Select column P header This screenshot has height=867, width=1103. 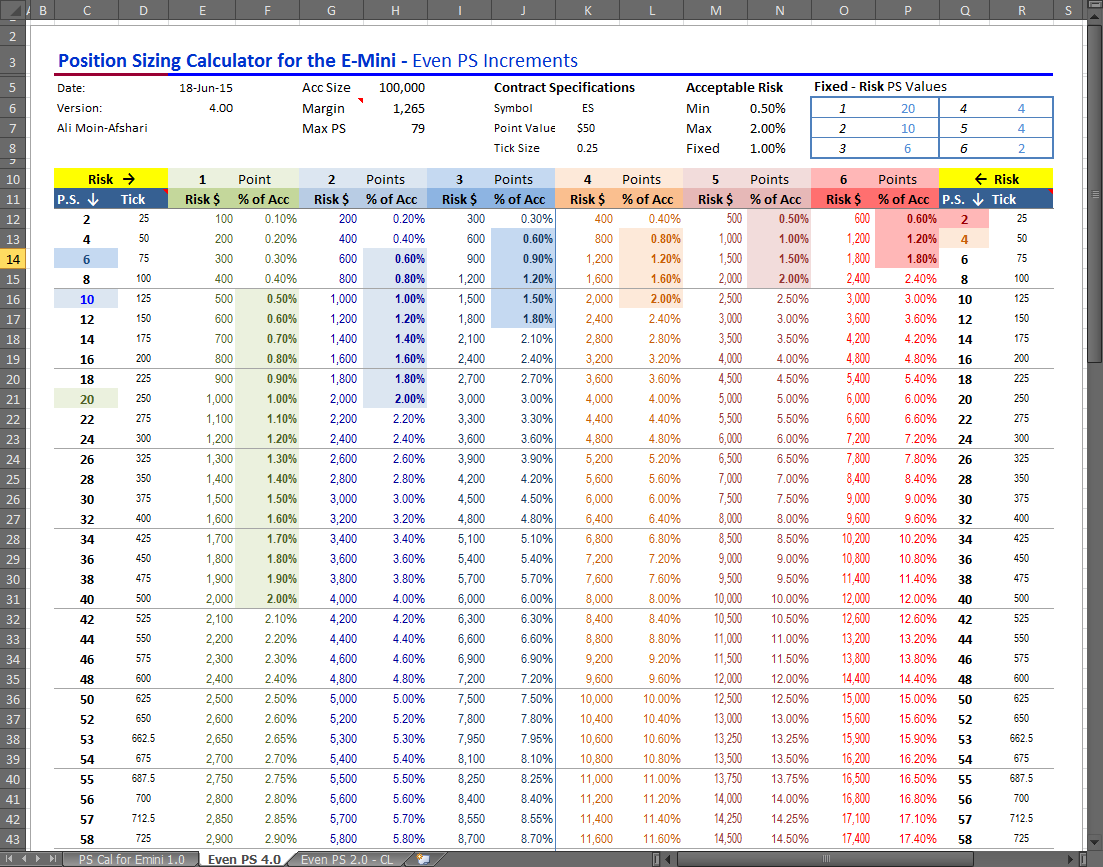(907, 10)
